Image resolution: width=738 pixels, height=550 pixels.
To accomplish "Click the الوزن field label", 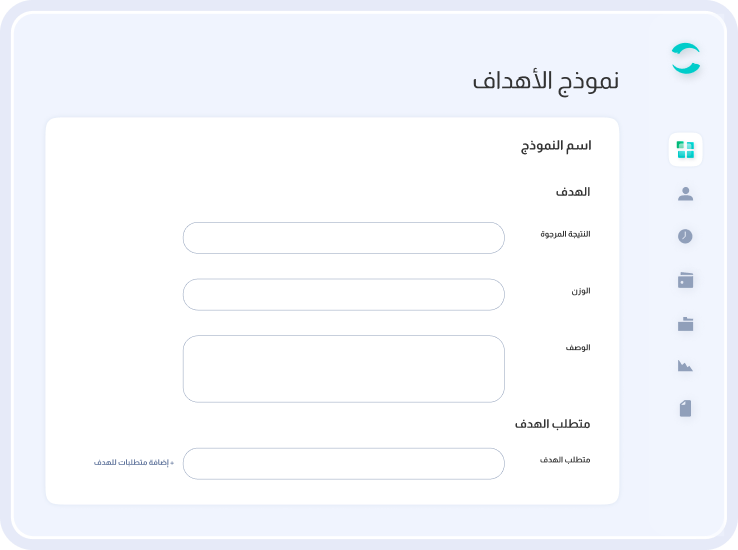I will click(x=581, y=291).
